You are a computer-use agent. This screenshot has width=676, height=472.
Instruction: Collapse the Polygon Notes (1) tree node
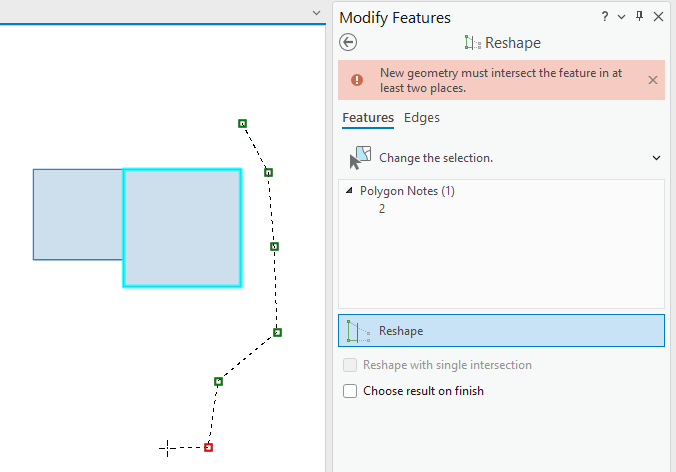click(349, 190)
